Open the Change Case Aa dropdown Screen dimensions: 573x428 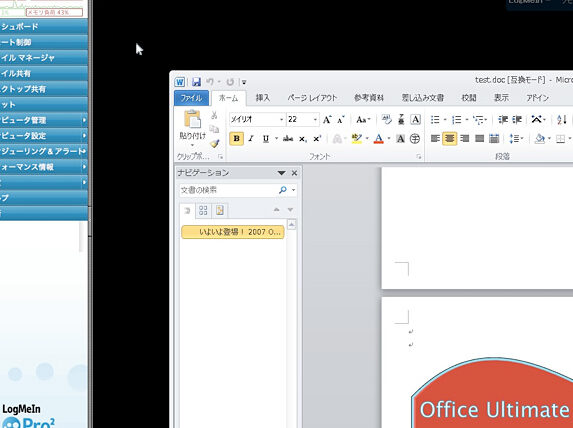tap(363, 120)
